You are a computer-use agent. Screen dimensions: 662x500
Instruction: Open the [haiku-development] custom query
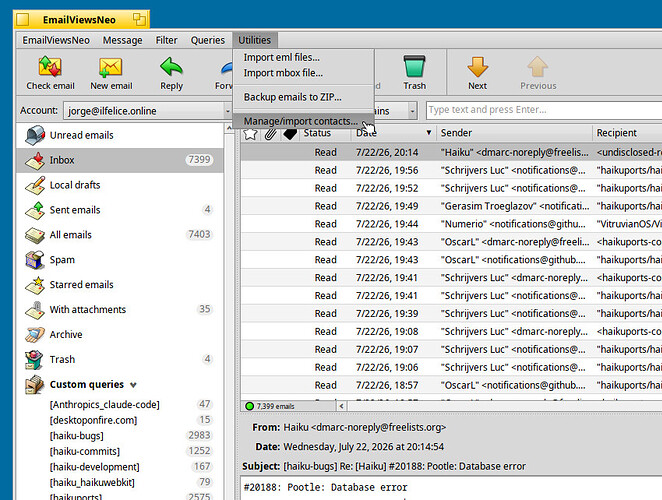coord(95,467)
